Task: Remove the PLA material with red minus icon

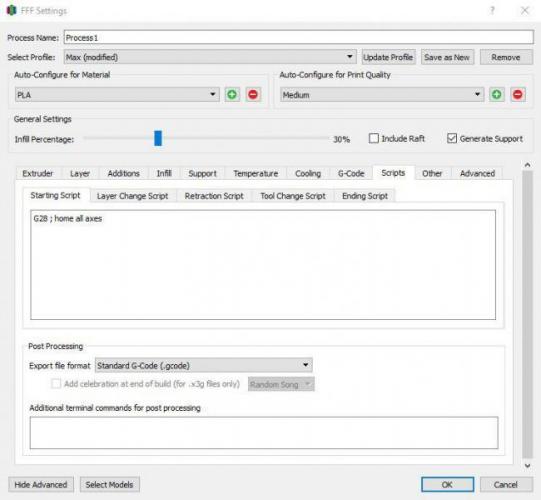Action: point(253,95)
